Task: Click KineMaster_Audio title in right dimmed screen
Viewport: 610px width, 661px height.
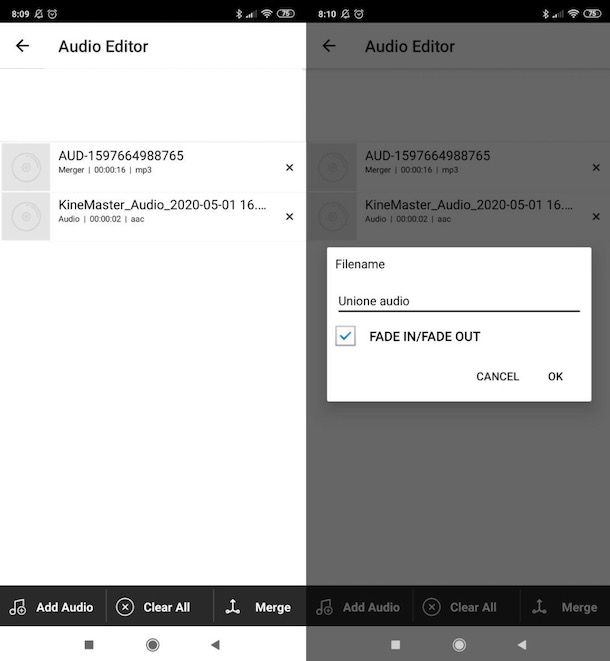Action: point(469,205)
